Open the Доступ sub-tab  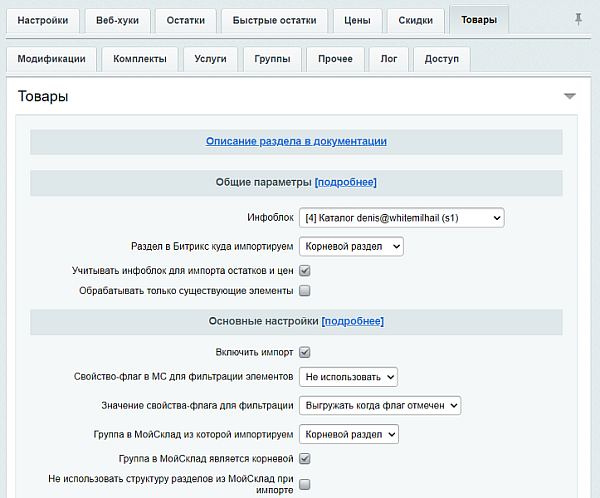[441, 59]
